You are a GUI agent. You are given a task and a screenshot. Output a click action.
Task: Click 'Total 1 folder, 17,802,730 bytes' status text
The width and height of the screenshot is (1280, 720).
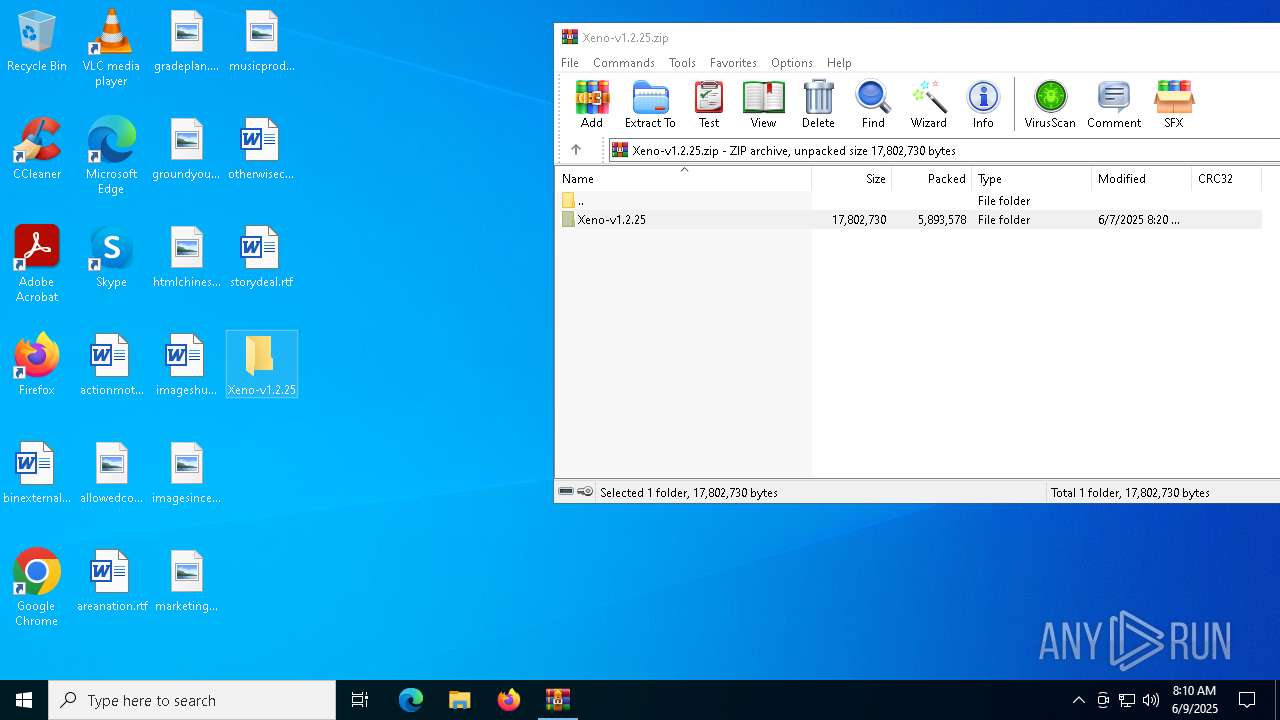click(x=1130, y=493)
